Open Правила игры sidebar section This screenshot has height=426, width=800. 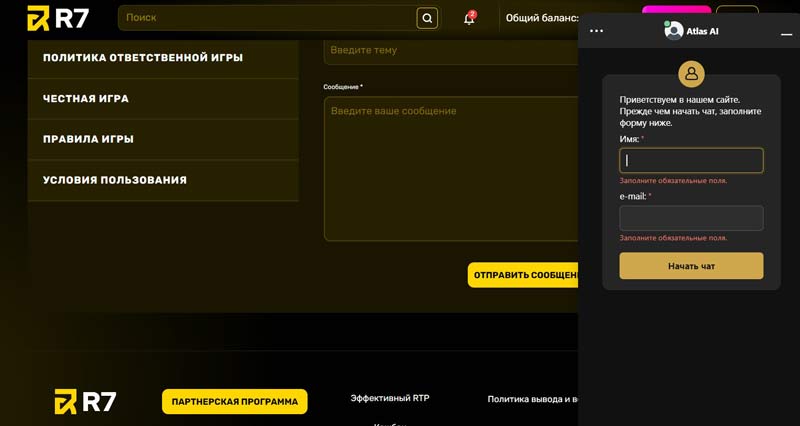pos(88,139)
